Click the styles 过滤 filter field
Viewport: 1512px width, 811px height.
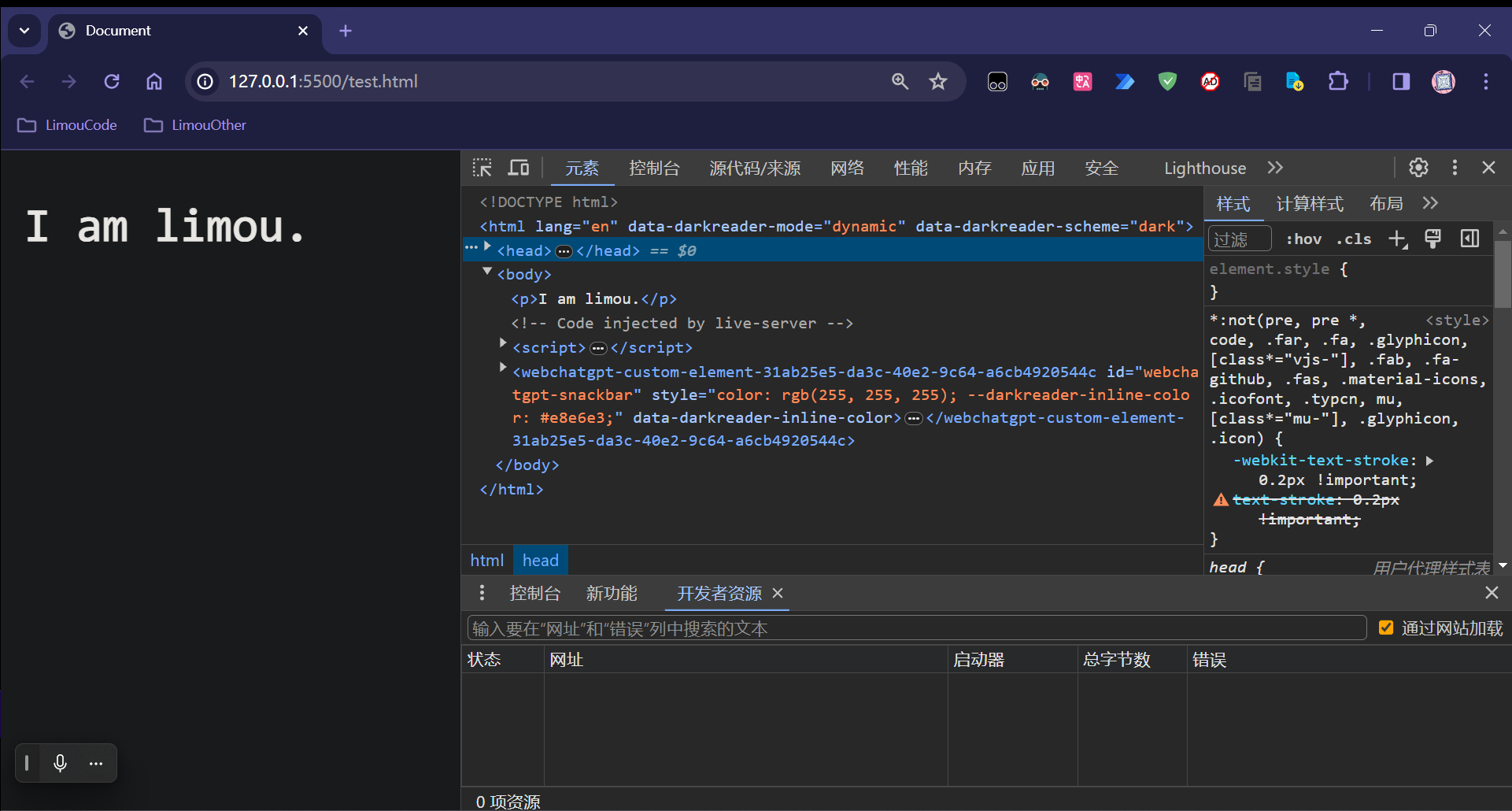[1240, 239]
